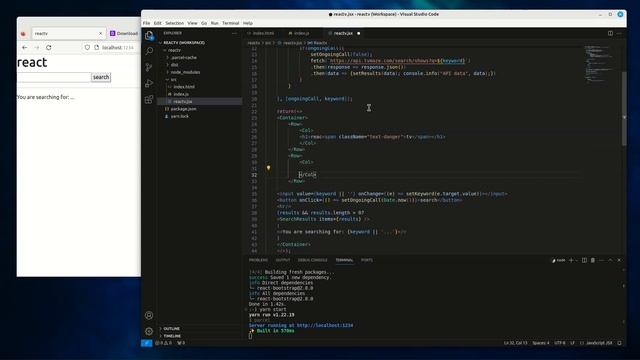Open the Terminal menu
The image size is (640, 360).
point(231,23)
